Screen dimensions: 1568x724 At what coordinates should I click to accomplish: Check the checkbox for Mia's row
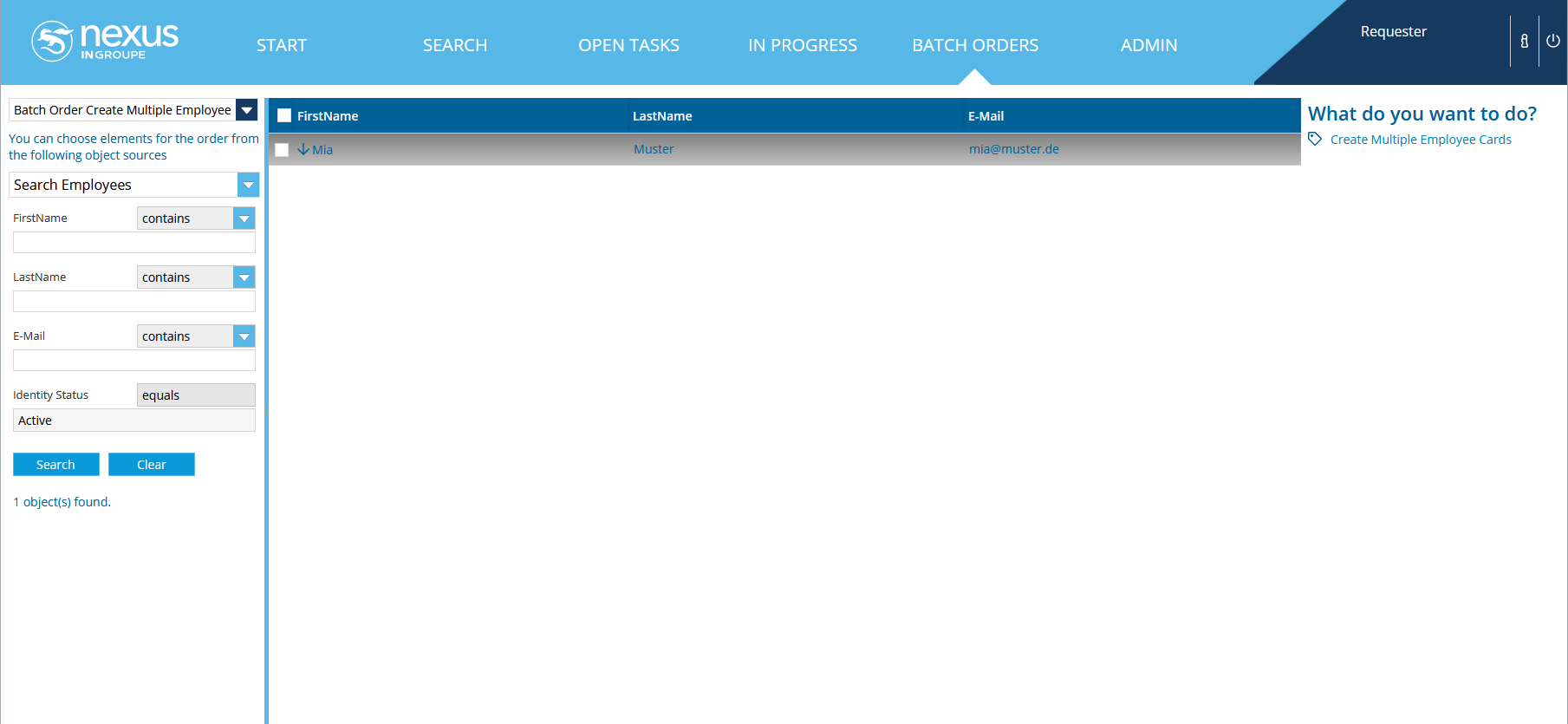pyautogui.click(x=282, y=150)
